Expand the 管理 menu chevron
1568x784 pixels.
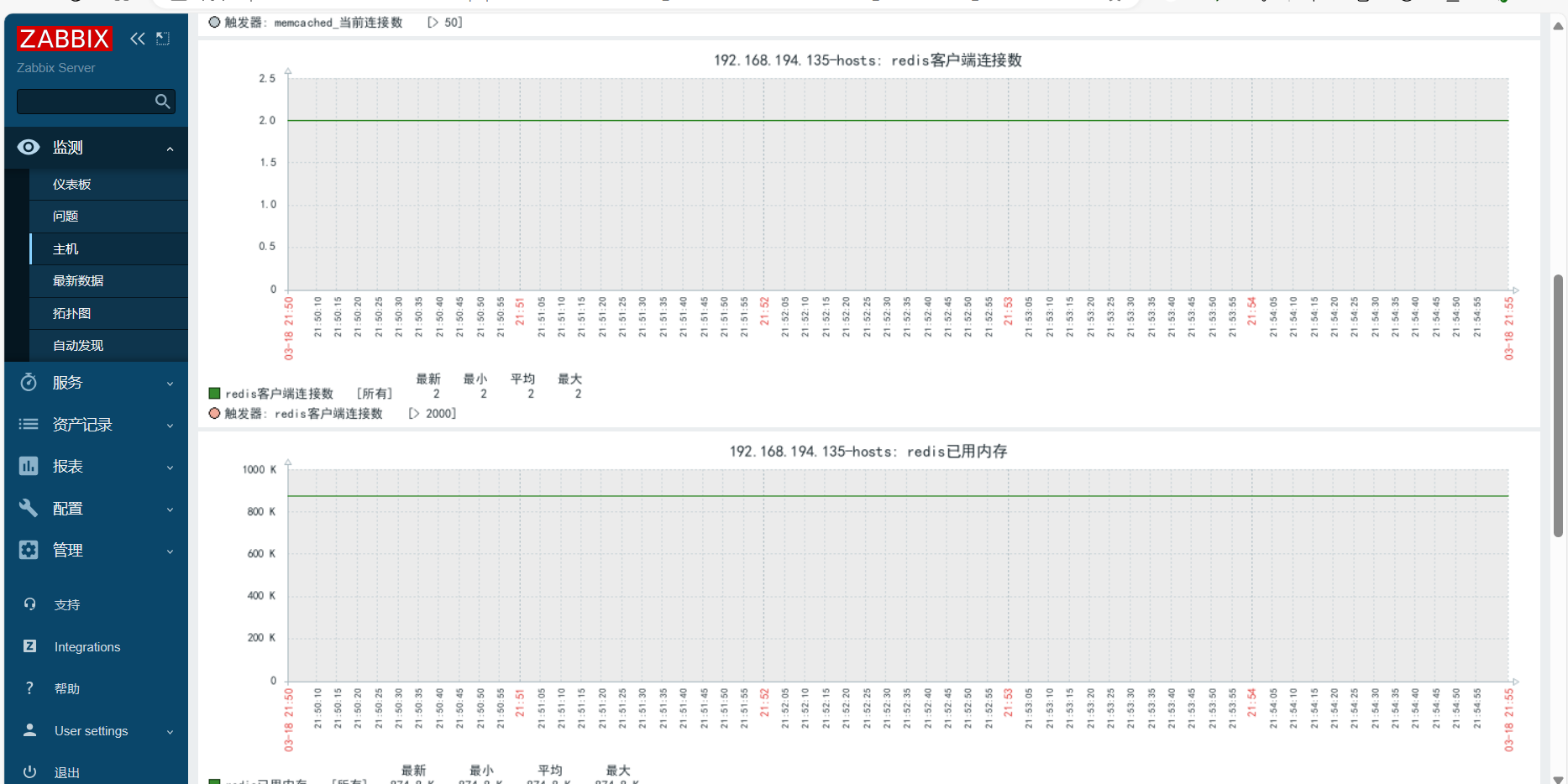(170, 551)
